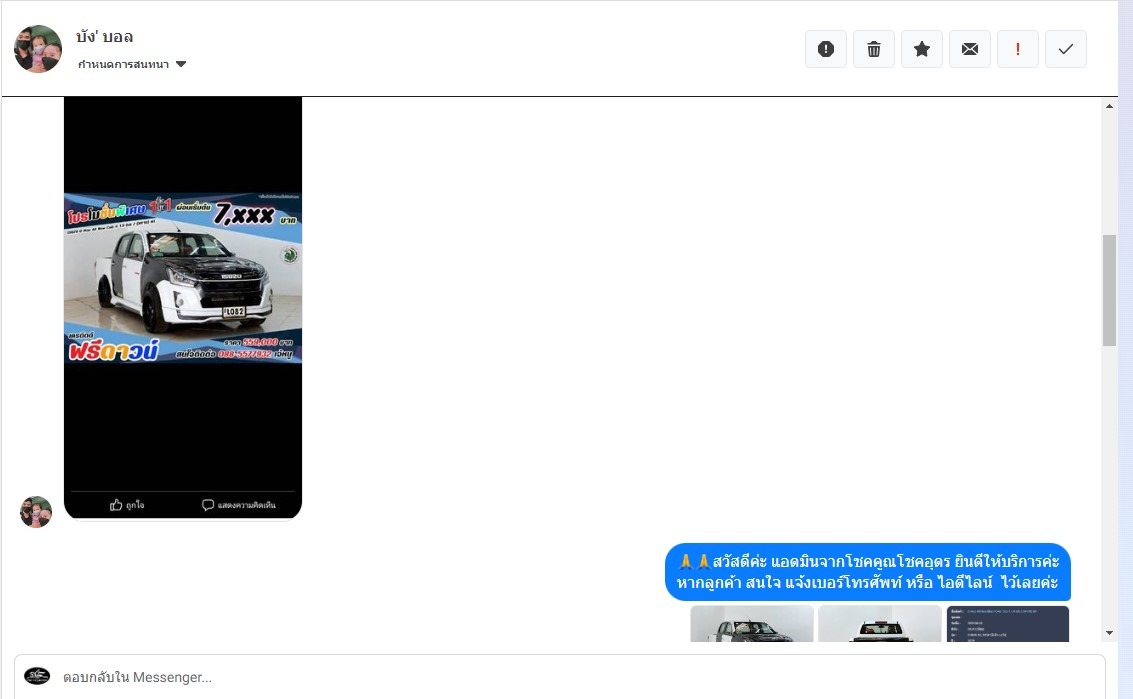The height and width of the screenshot is (699, 1133).
Task: Star this conversation
Action: tap(922, 49)
